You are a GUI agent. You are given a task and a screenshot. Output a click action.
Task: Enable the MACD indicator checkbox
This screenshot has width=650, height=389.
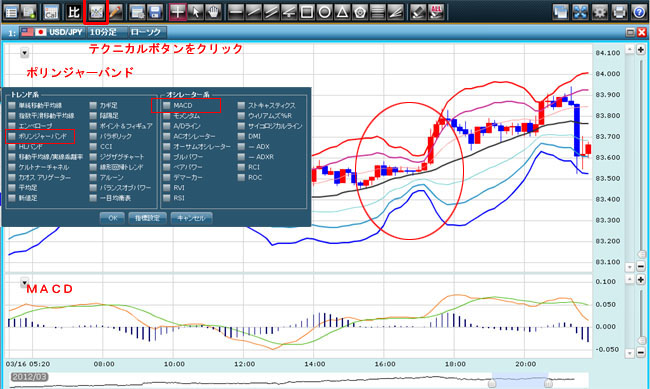point(166,105)
